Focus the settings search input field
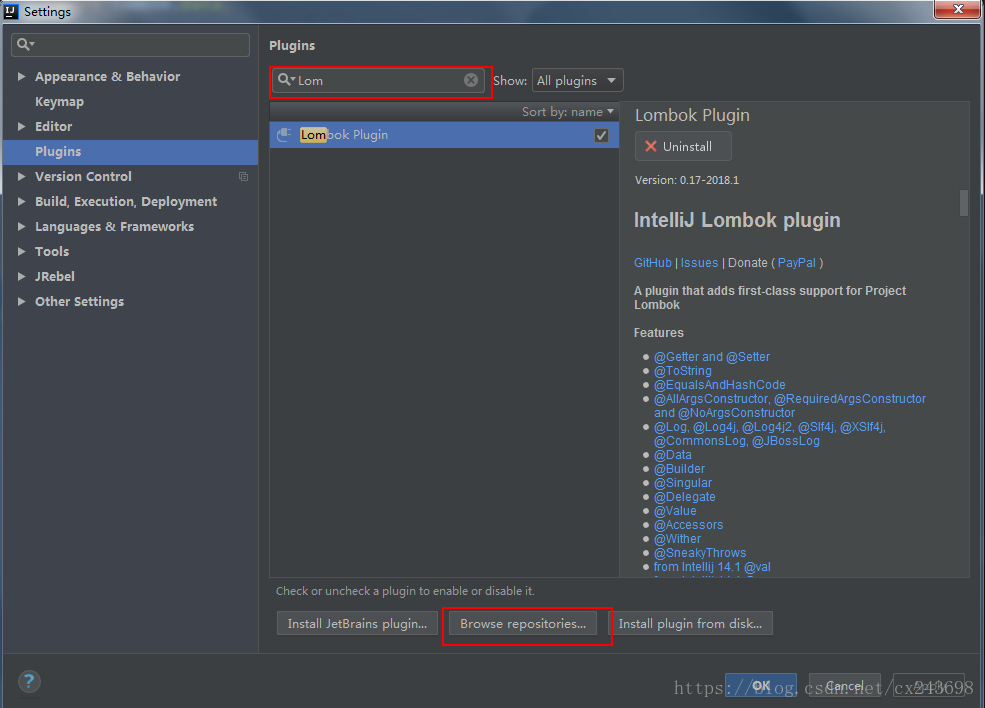985x708 pixels. click(x=131, y=45)
